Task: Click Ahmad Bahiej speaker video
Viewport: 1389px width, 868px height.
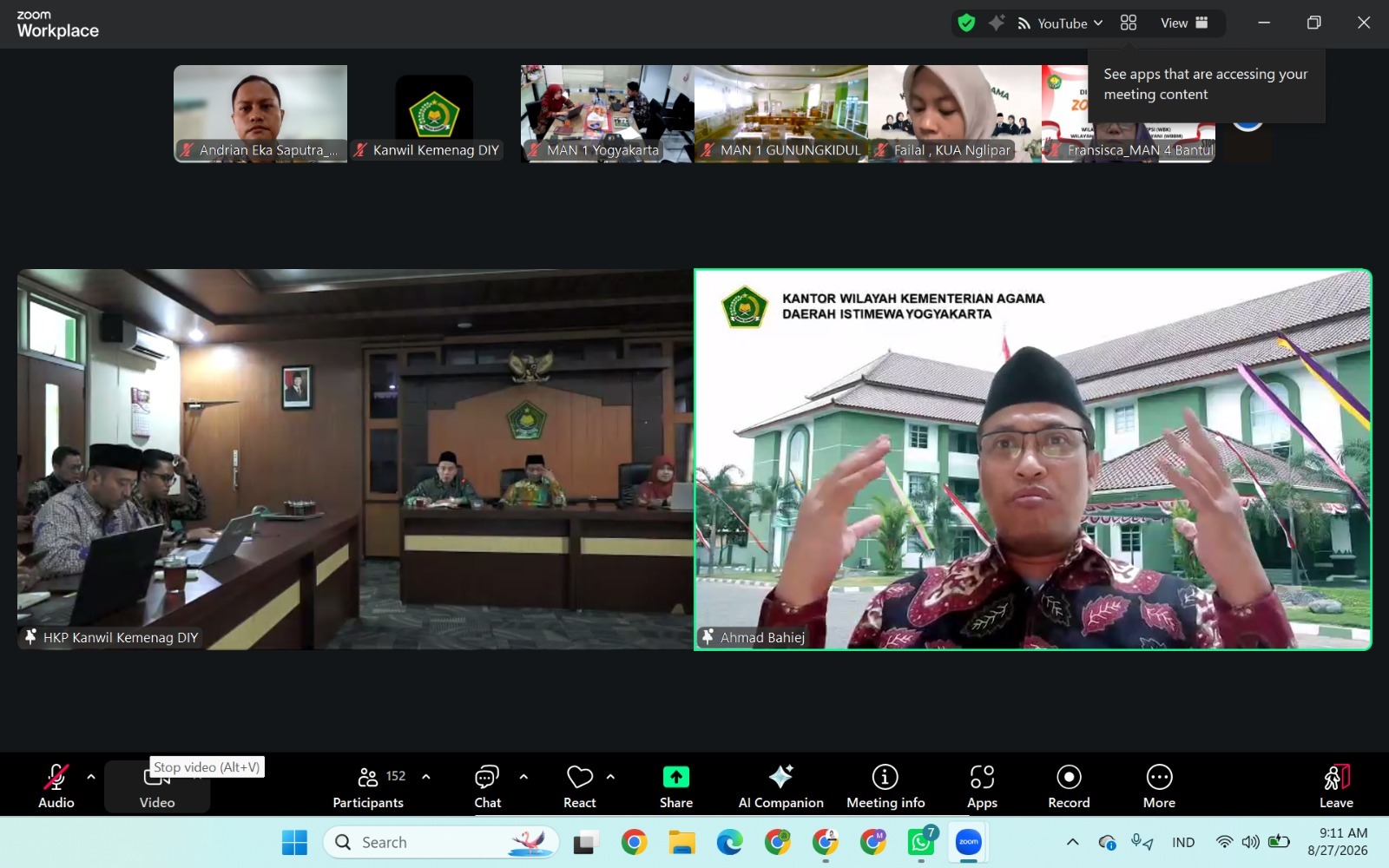Action: point(1033,459)
